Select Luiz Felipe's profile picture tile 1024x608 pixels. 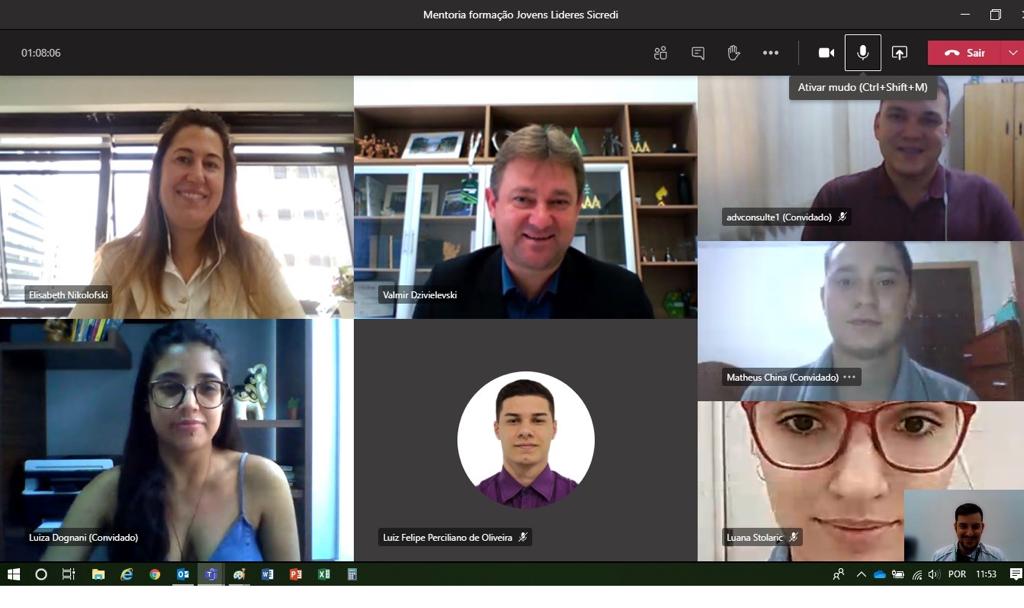[x=525, y=440]
